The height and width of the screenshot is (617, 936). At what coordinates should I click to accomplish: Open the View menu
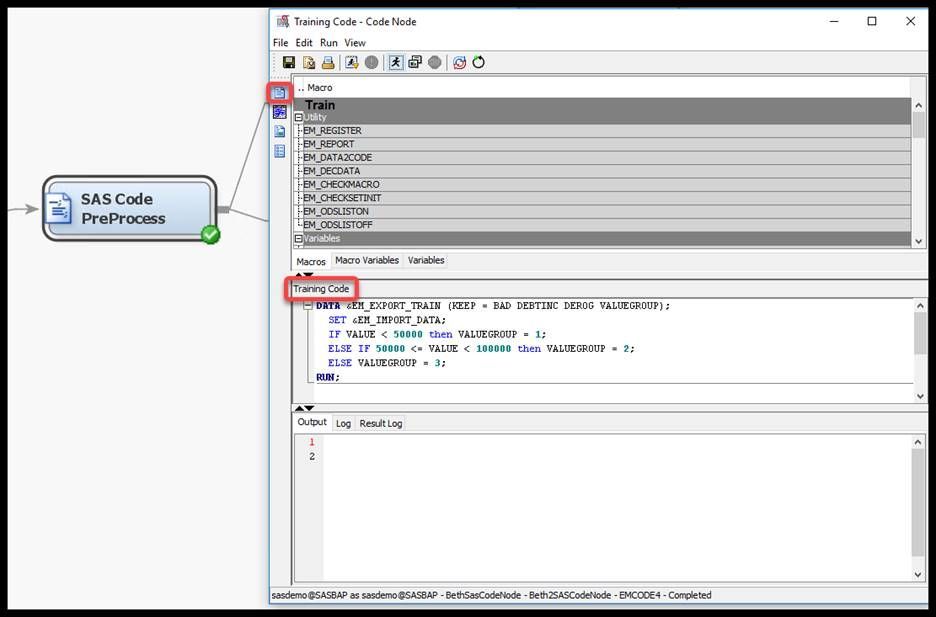(x=355, y=43)
